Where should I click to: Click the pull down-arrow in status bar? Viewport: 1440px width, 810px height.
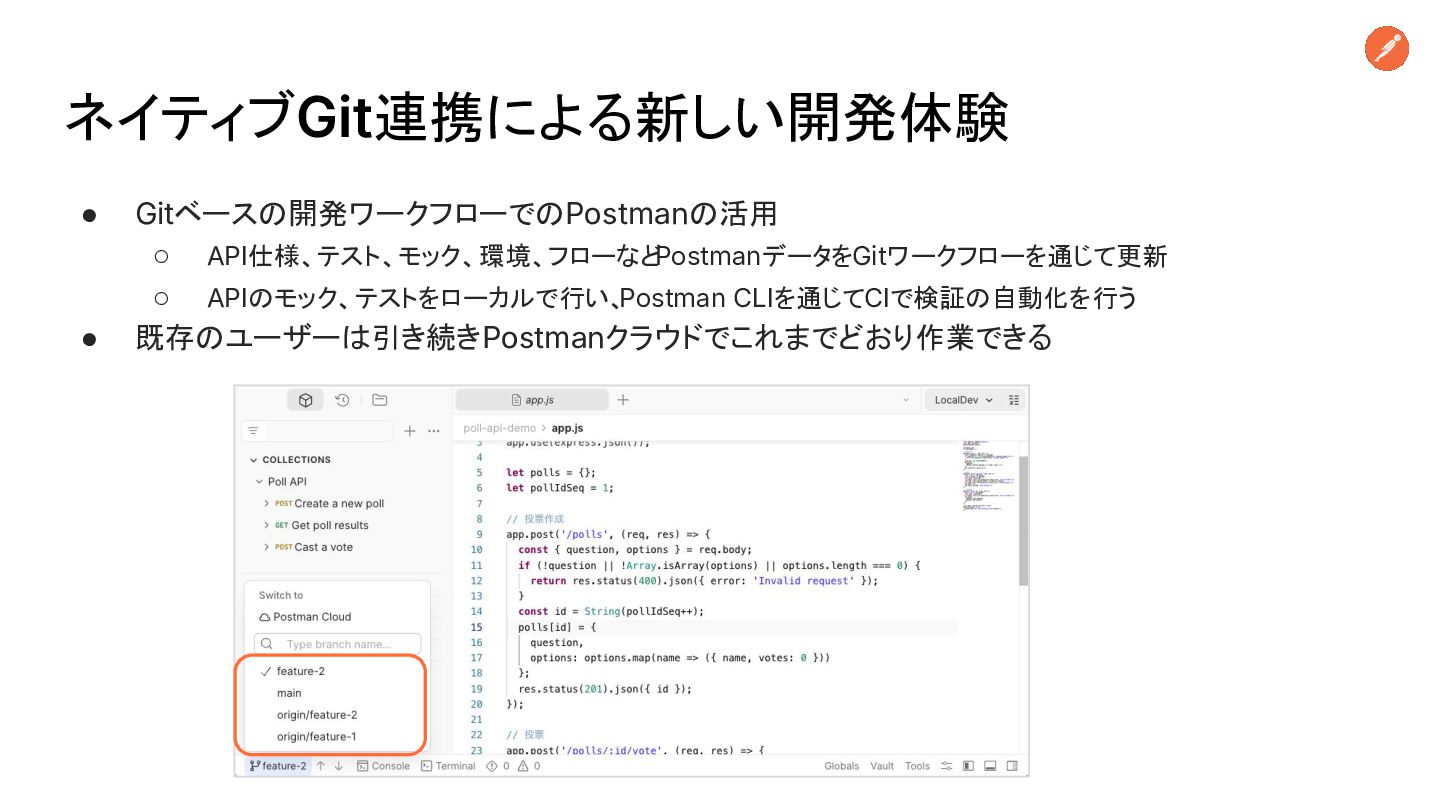(338, 766)
